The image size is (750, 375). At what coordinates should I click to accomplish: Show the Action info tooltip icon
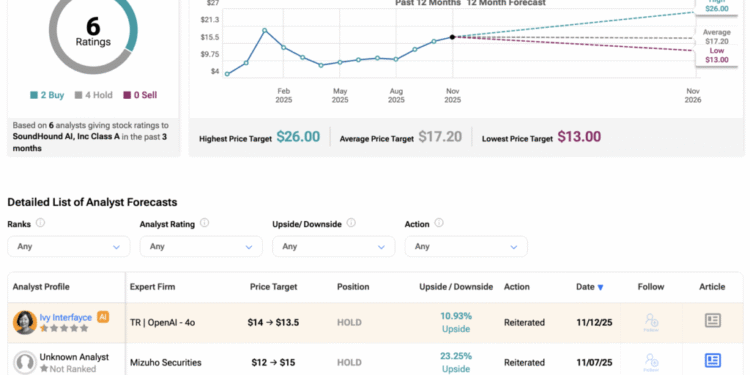tap(439, 223)
